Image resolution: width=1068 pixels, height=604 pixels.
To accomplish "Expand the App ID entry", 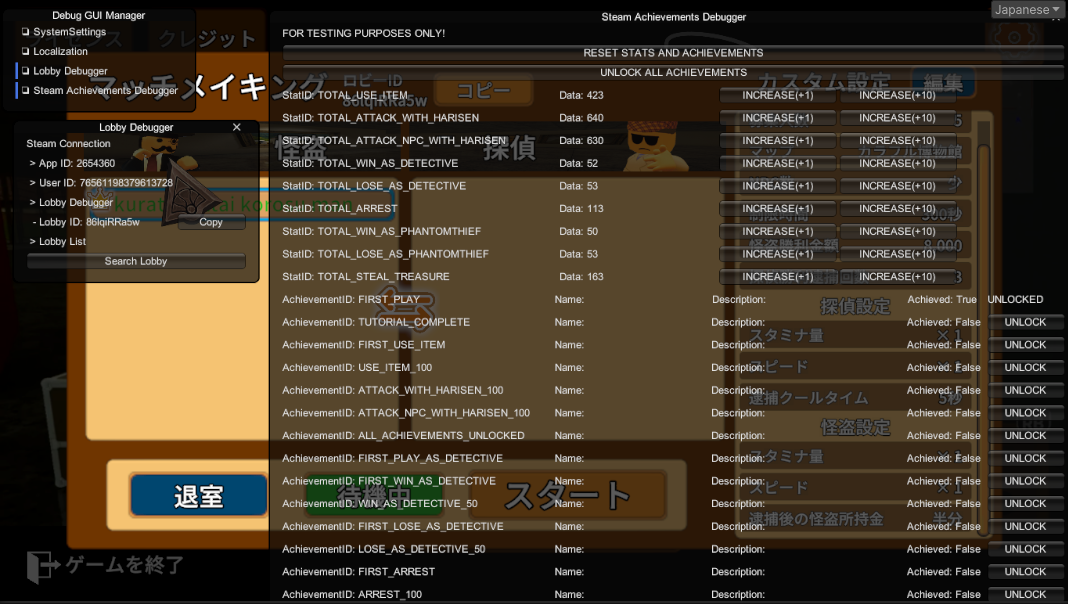I will [72, 163].
